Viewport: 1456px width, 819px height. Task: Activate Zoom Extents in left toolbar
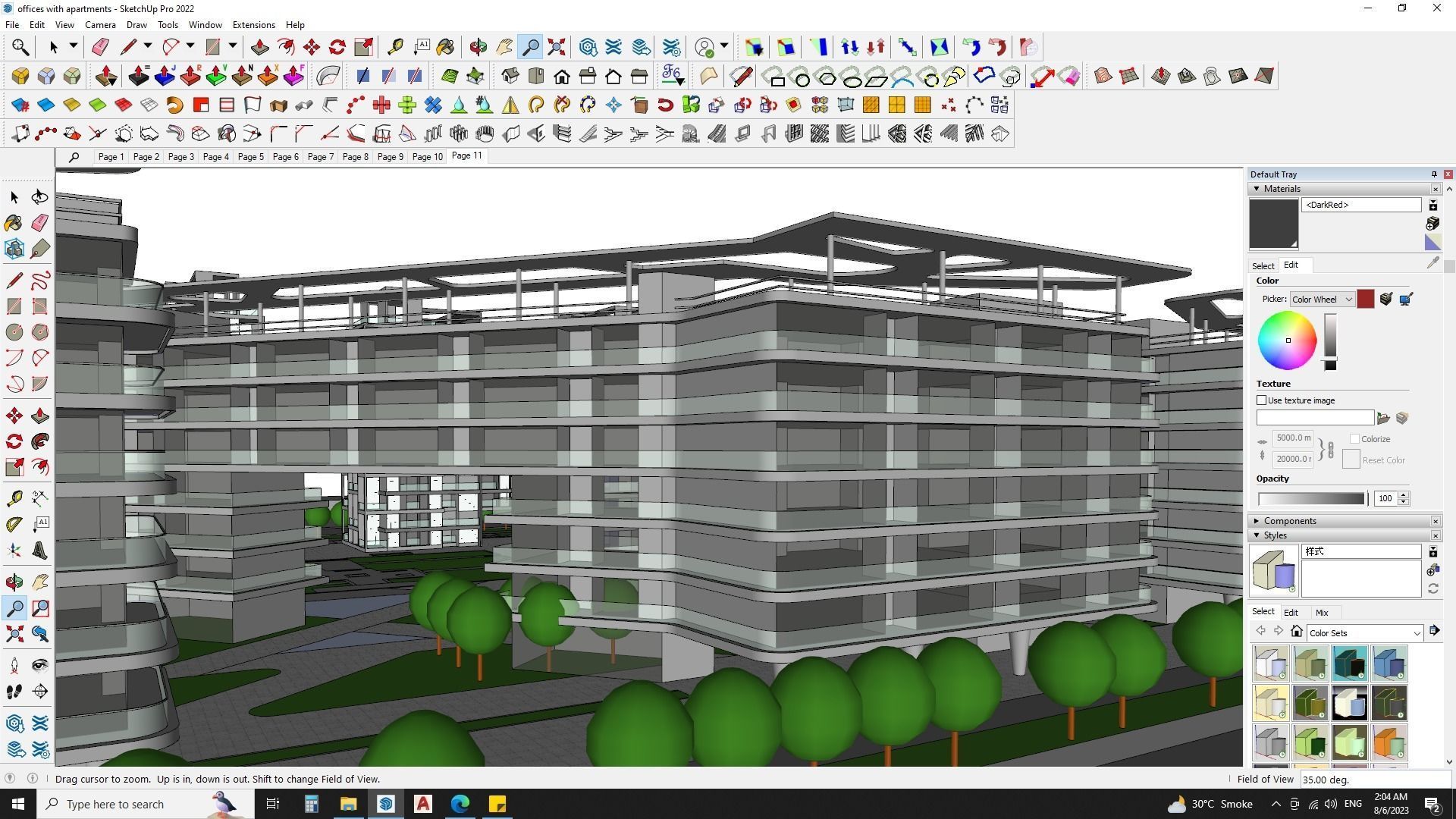click(x=14, y=634)
